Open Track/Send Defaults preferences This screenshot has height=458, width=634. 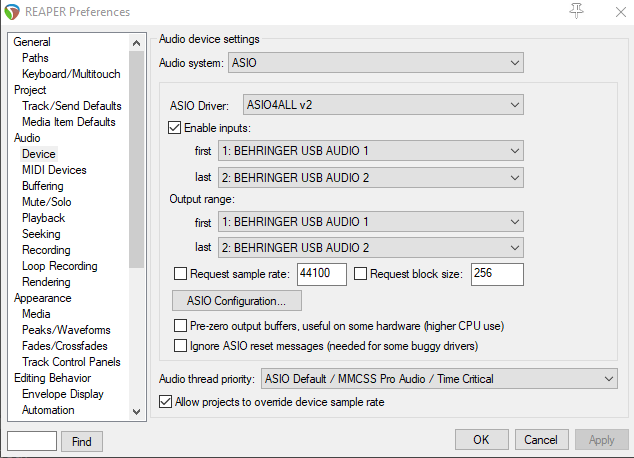[x=72, y=106]
